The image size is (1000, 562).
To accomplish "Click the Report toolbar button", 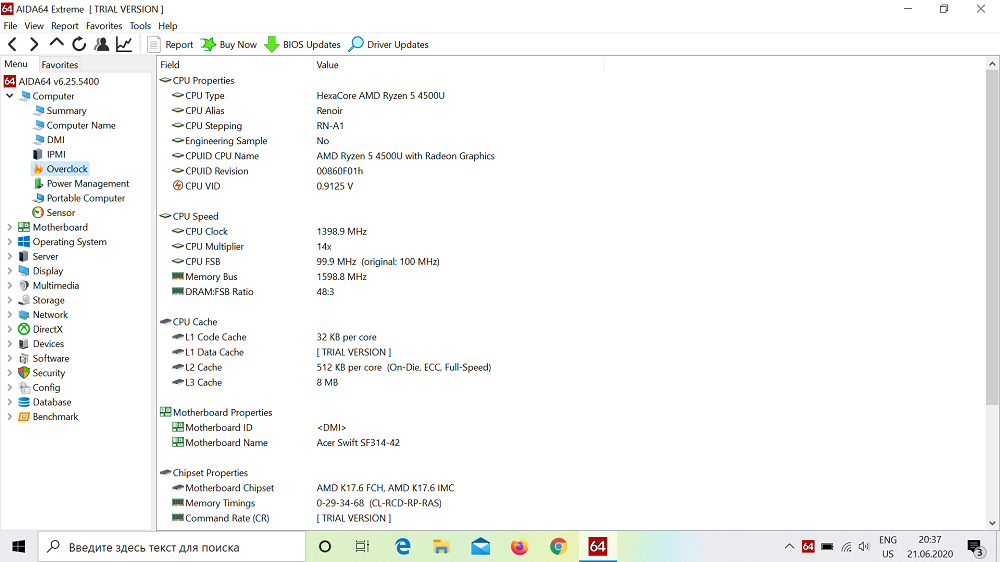I will pyautogui.click(x=170, y=45).
